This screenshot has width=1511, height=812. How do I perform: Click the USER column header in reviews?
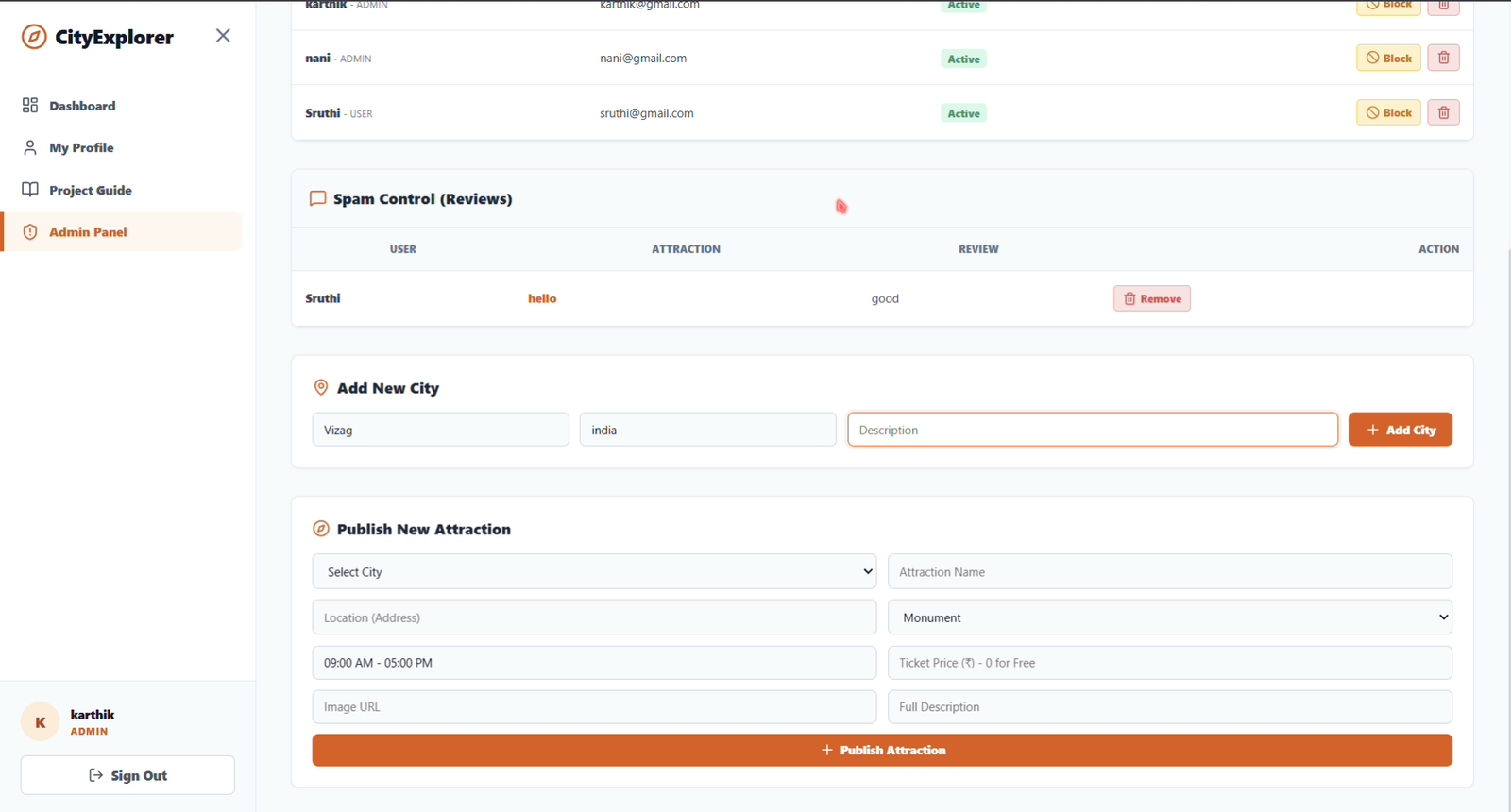pyautogui.click(x=403, y=249)
